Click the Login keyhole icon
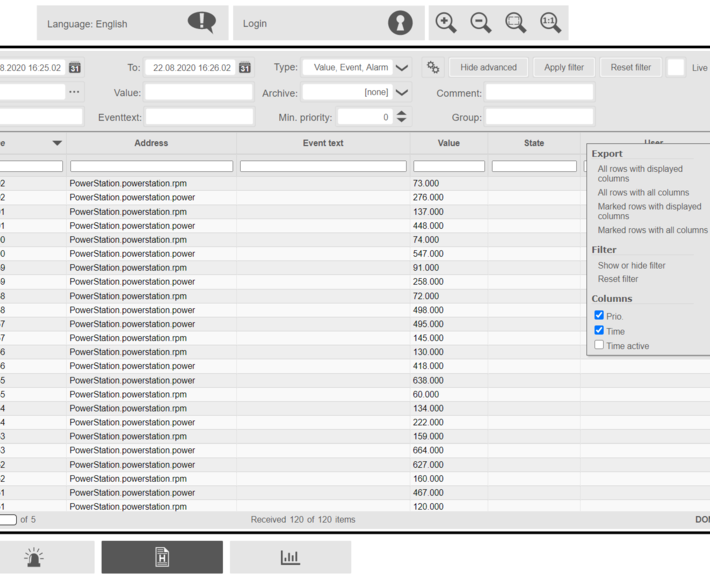The width and height of the screenshot is (710, 580). pyautogui.click(x=400, y=23)
